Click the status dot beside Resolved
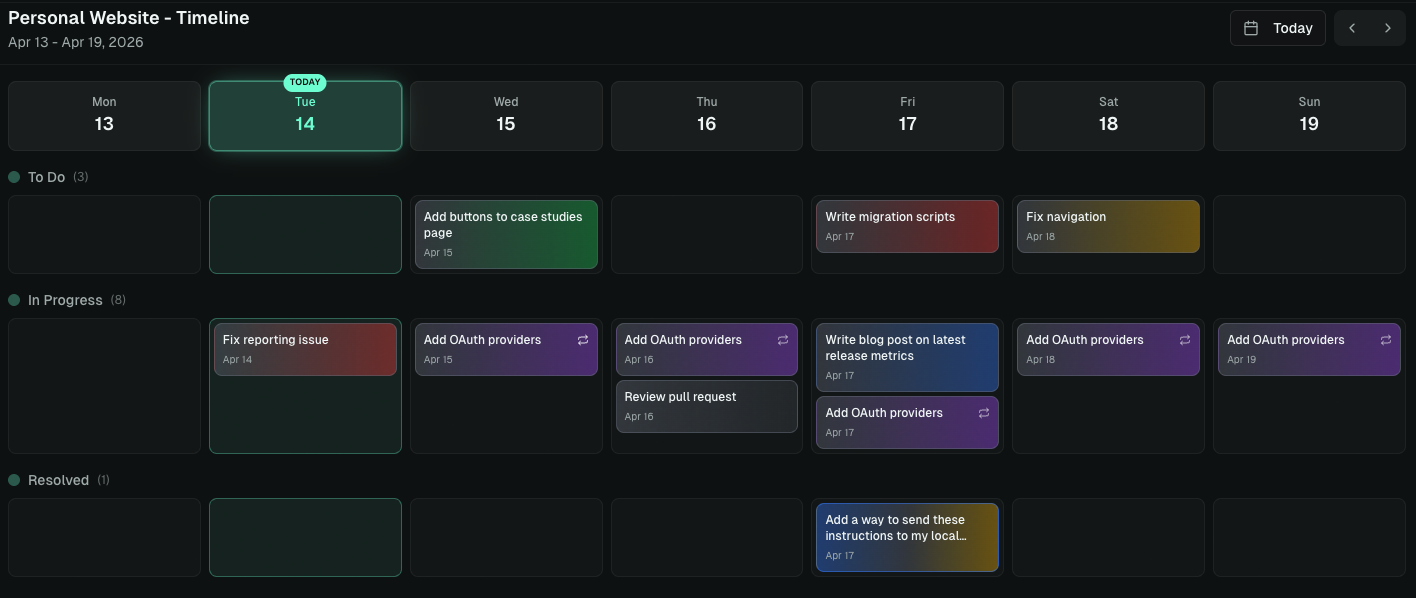 (x=14, y=479)
